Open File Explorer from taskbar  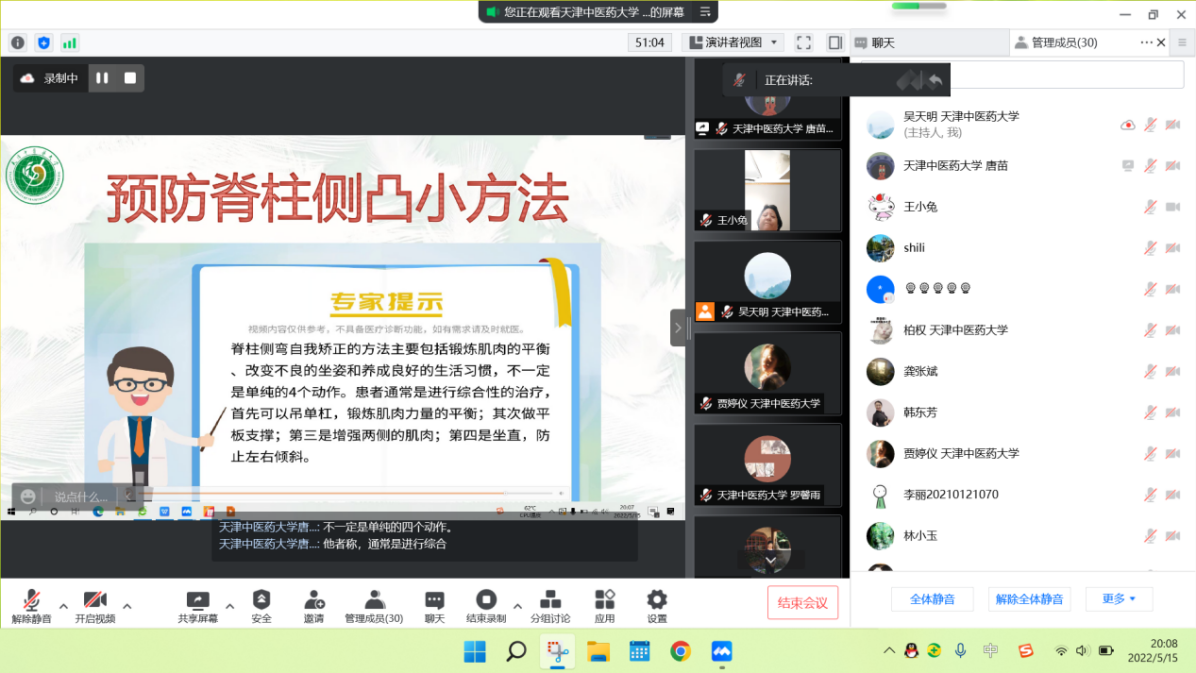pos(598,652)
